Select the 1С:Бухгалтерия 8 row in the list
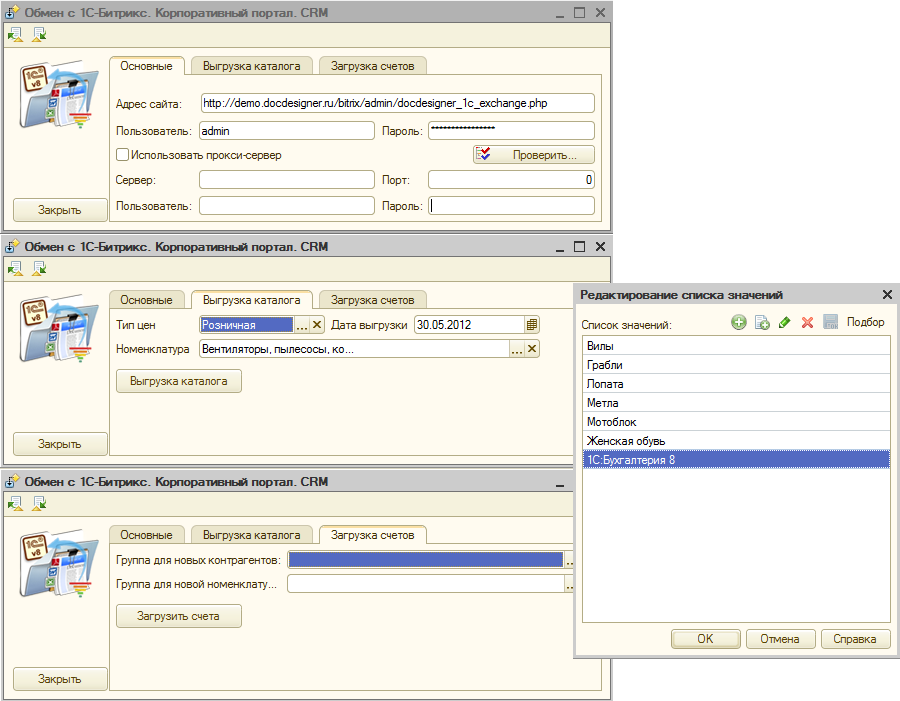 point(736,459)
